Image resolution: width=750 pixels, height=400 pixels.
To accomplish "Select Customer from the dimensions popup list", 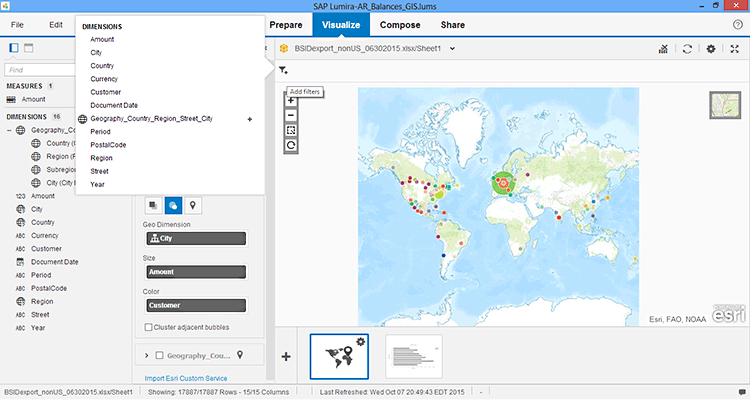I will [104, 92].
